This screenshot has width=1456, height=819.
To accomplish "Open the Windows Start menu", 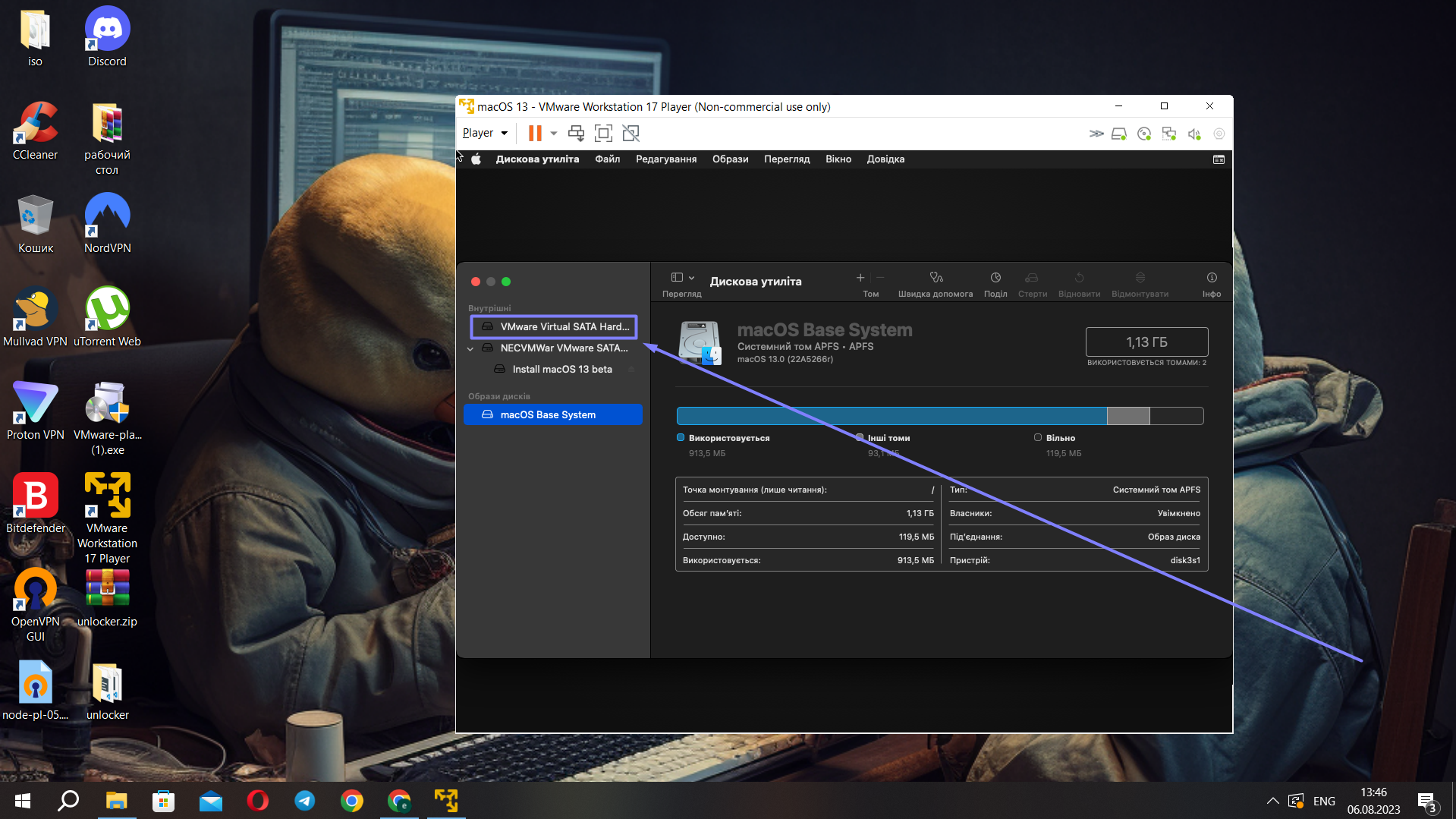I will coord(23,801).
